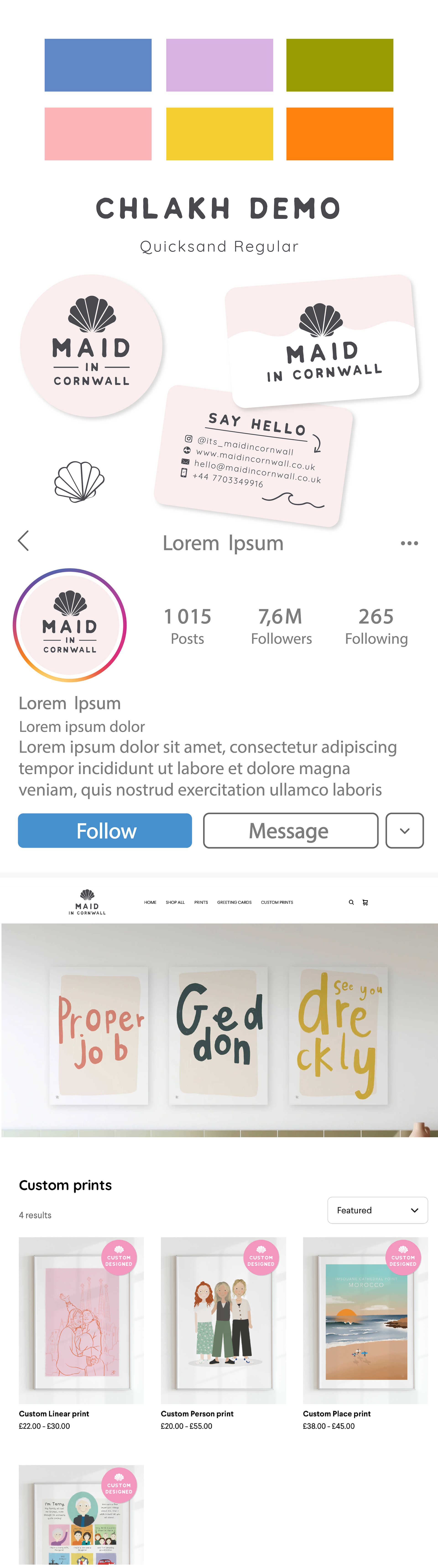
Task: Open the SHOP ALL menu item
Action: pyautogui.click(x=175, y=902)
